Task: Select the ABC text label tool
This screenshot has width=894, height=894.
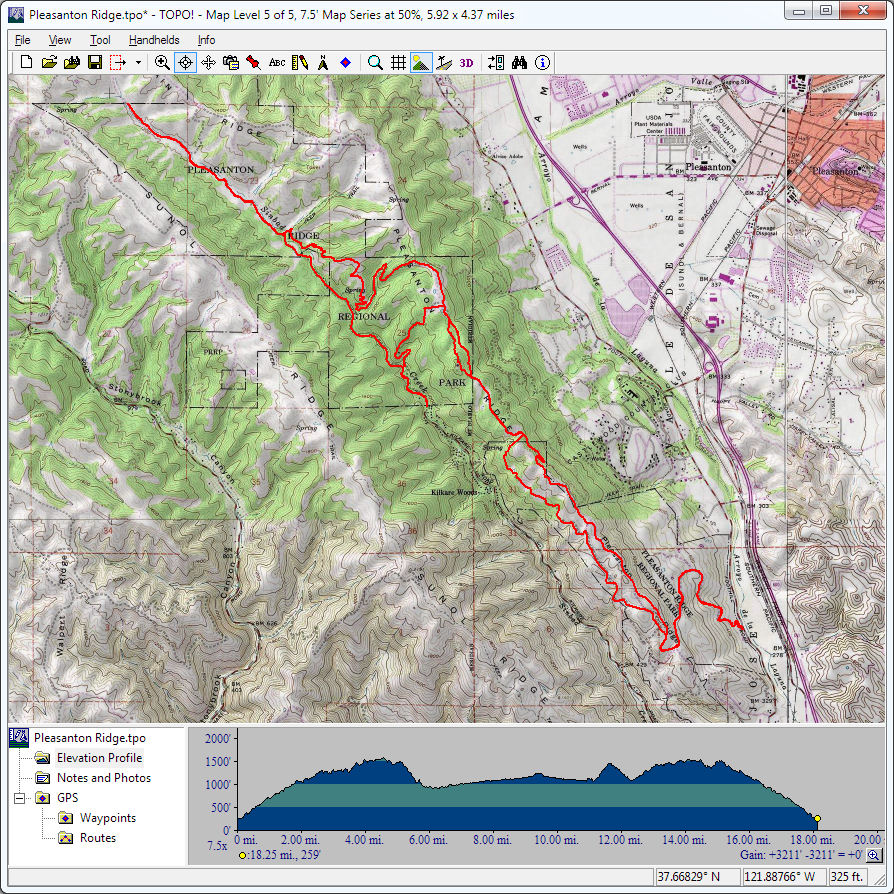Action: pyautogui.click(x=277, y=62)
